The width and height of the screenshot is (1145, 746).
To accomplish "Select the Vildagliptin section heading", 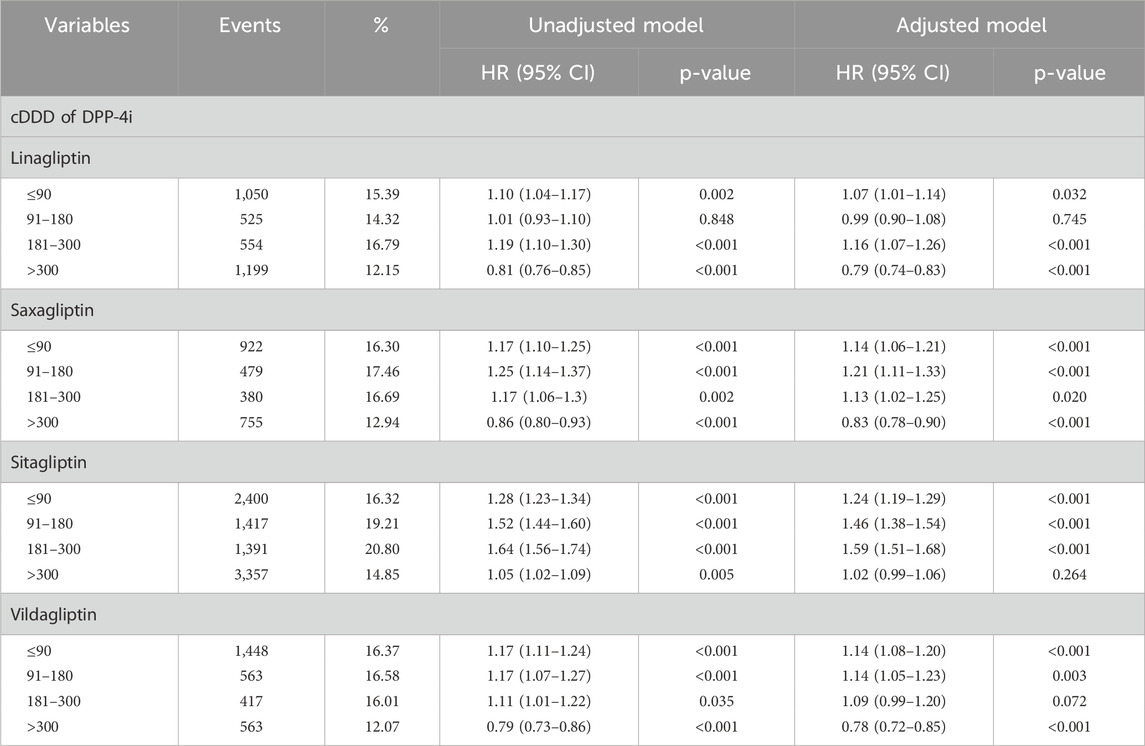I will coord(53,615).
